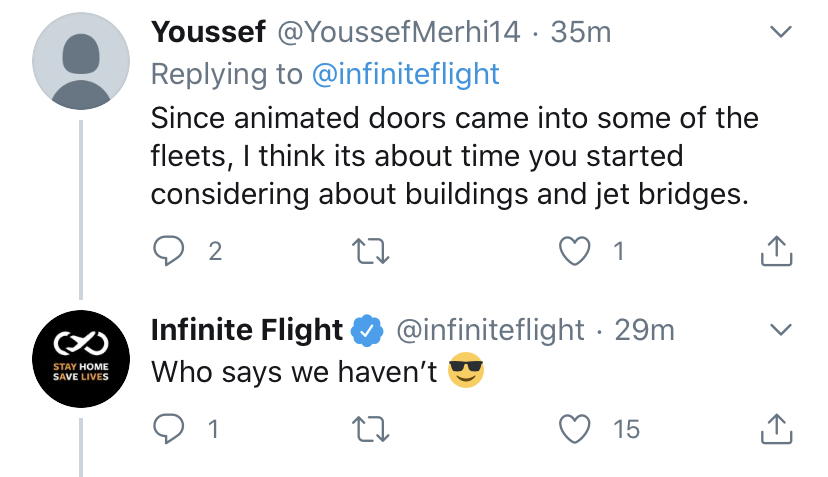Open options chevron on Youssef's tweet
Viewport: 828px width, 477px height.
click(x=777, y=33)
